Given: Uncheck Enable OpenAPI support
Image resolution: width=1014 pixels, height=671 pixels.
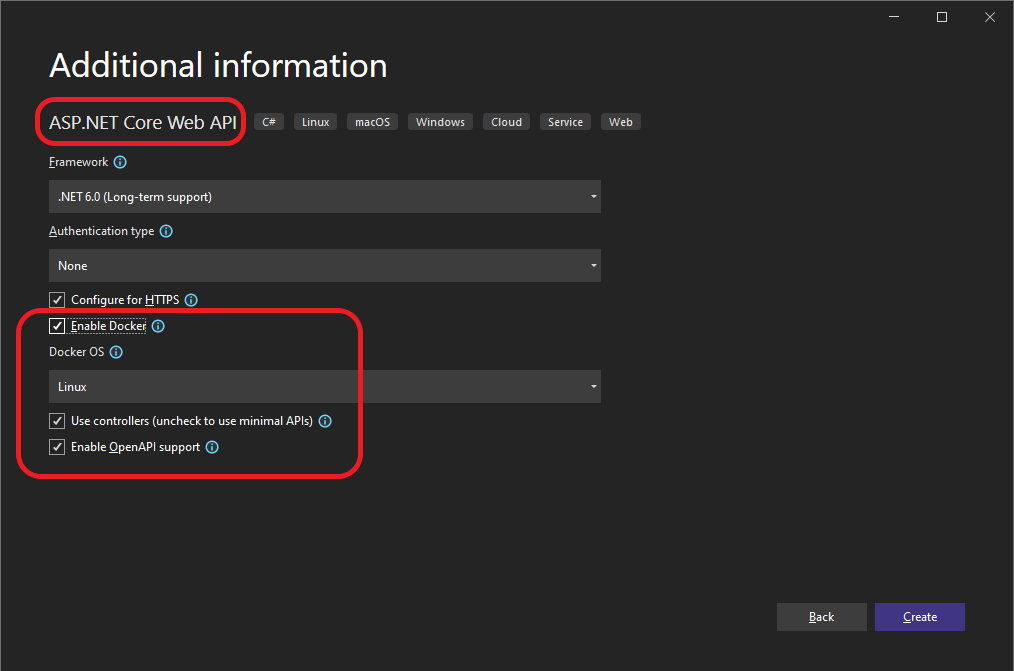Looking at the screenshot, I should [x=57, y=446].
